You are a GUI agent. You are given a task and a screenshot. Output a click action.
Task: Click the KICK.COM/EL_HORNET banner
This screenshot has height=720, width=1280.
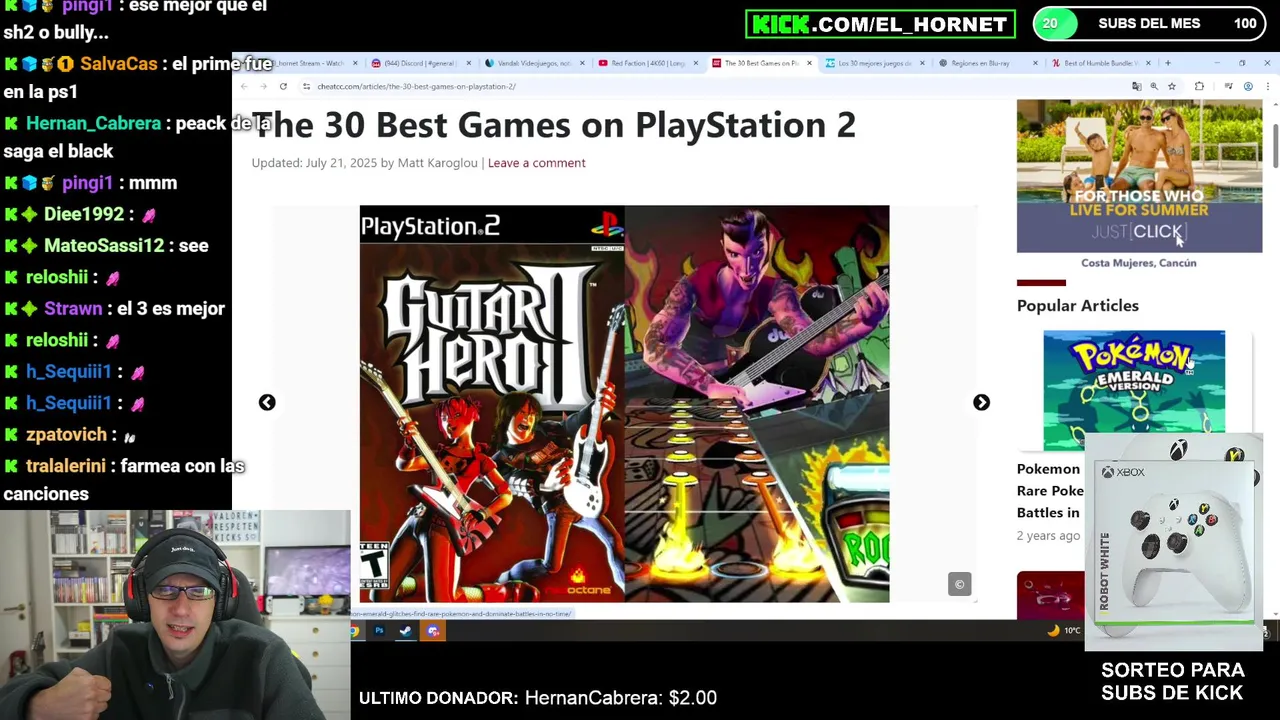[x=880, y=24]
